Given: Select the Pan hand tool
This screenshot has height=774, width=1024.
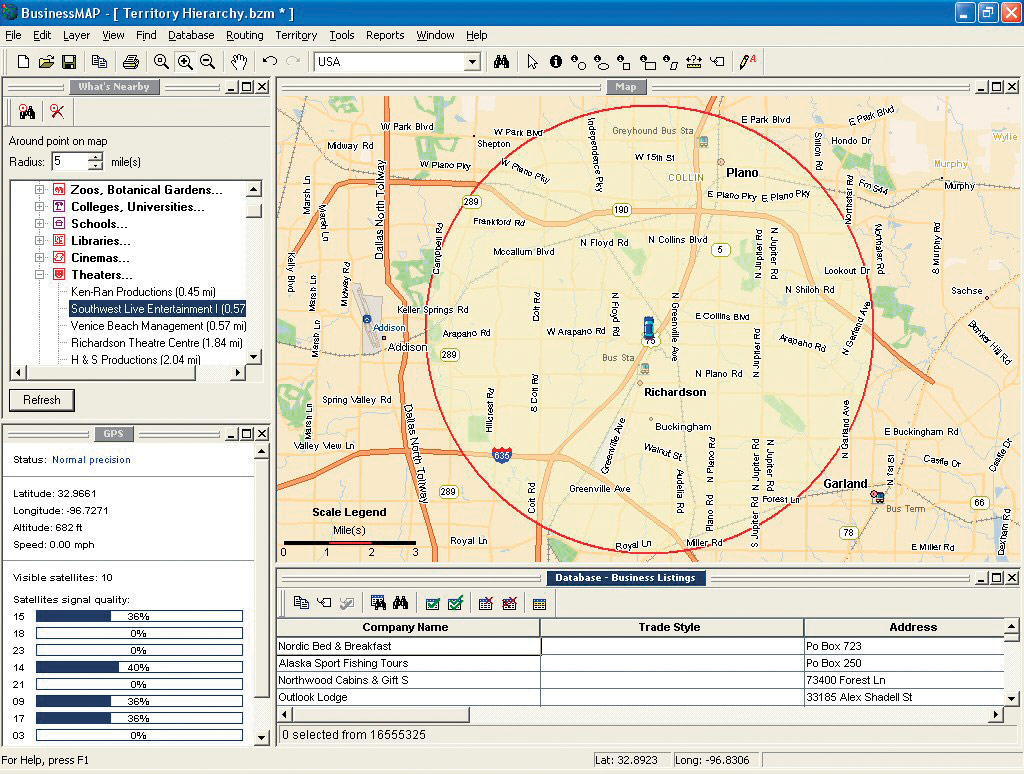Looking at the screenshot, I should pos(239,62).
